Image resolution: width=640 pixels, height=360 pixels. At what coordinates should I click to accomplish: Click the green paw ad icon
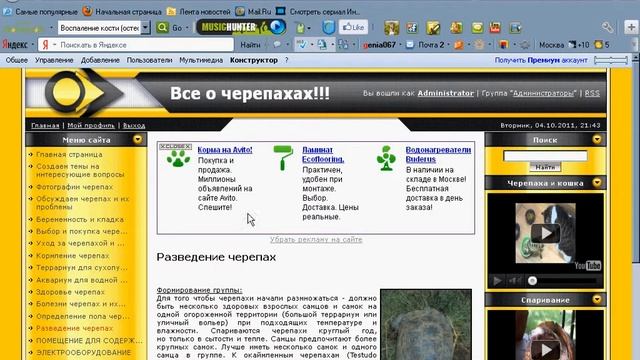(178, 158)
